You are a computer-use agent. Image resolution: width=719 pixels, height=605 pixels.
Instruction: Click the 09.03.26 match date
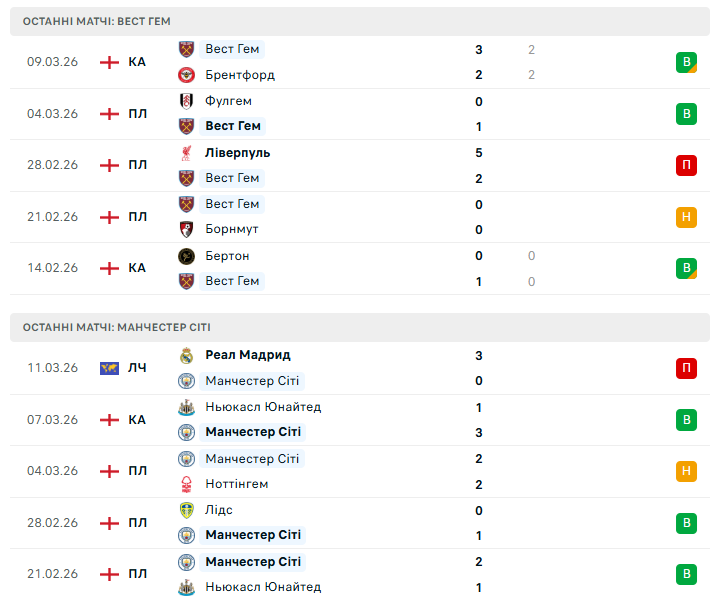tap(52, 62)
